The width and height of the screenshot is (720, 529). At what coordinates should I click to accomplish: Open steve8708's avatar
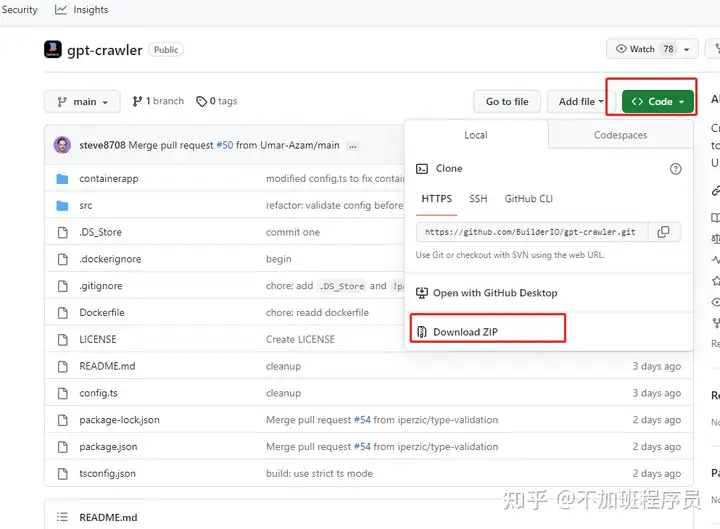pyautogui.click(x=62, y=145)
